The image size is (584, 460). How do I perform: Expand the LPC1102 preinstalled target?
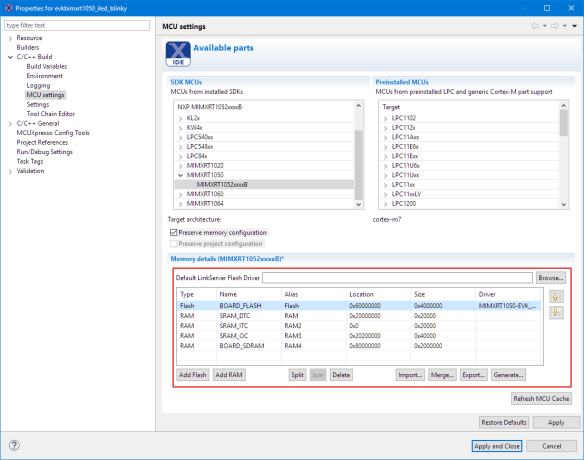pyautogui.click(x=385, y=118)
